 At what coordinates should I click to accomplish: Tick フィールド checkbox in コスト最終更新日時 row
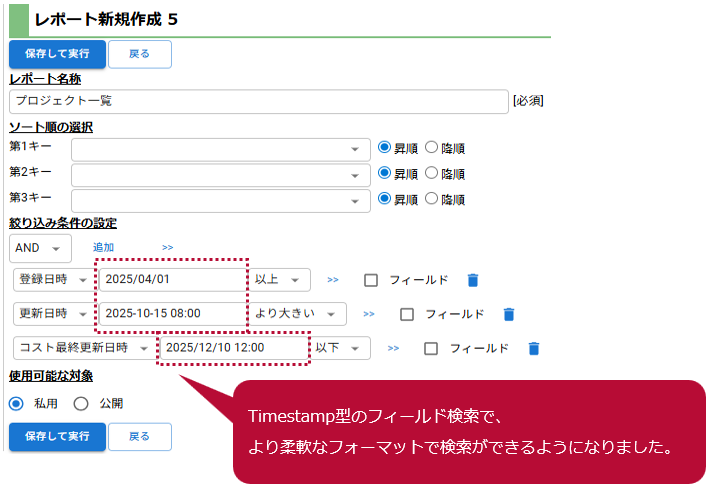[431, 348]
